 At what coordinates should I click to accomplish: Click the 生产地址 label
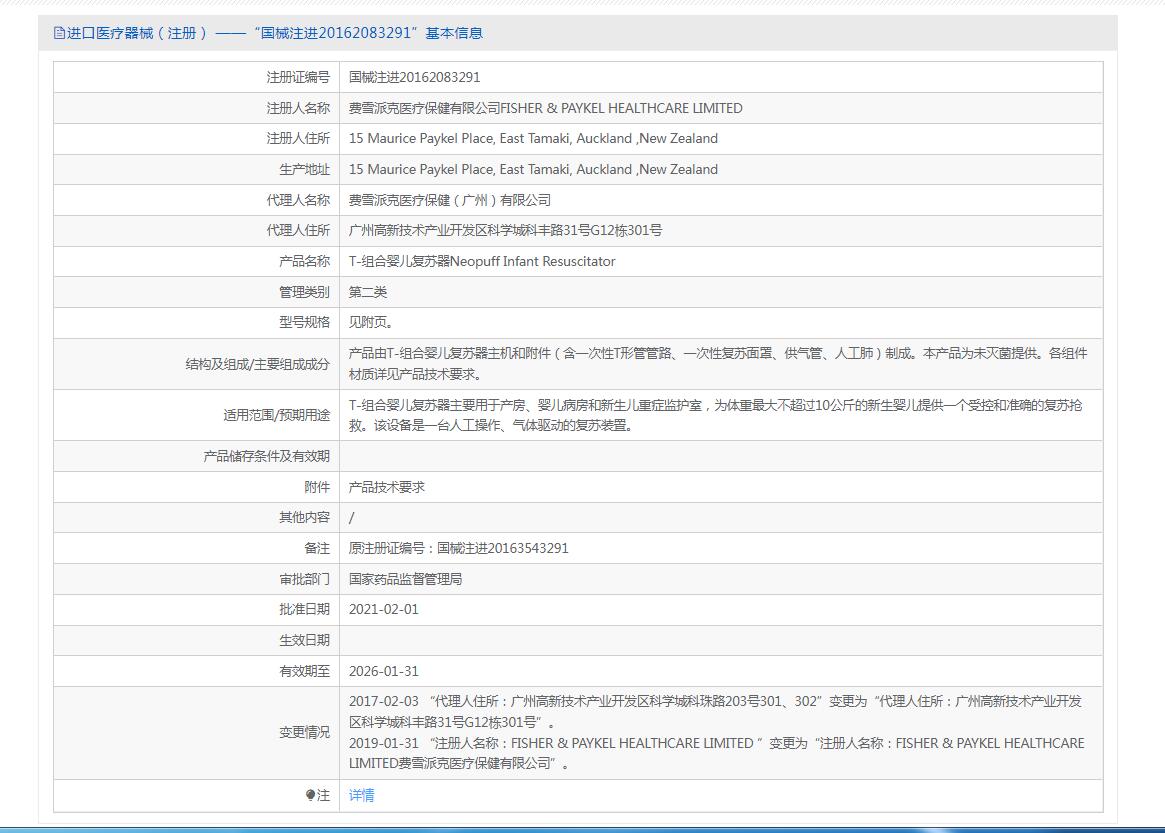[304, 169]
